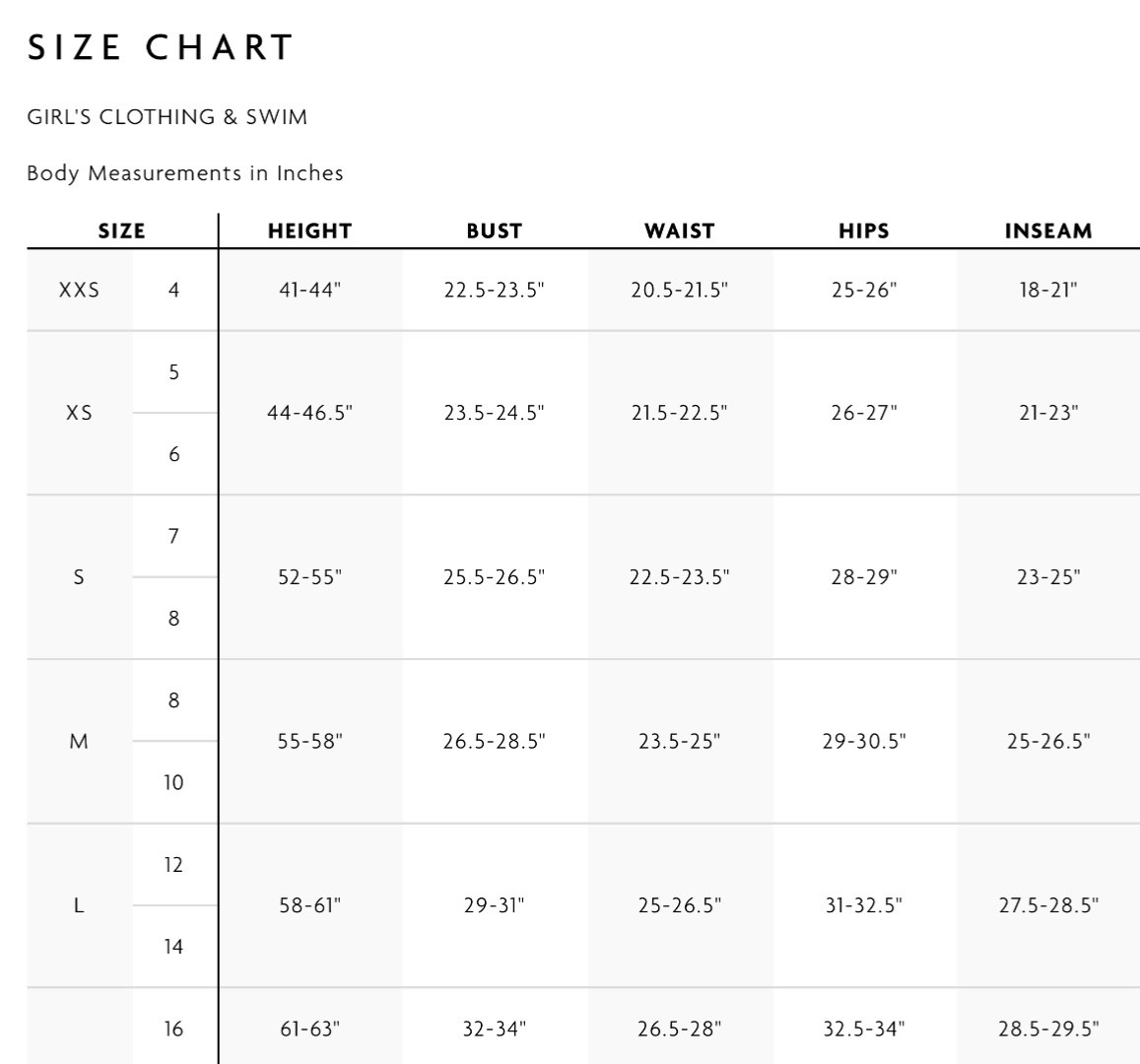Screen dimensions: 1140x1064
Task: Click numeric size 4 cell
Action: point(173,291)
